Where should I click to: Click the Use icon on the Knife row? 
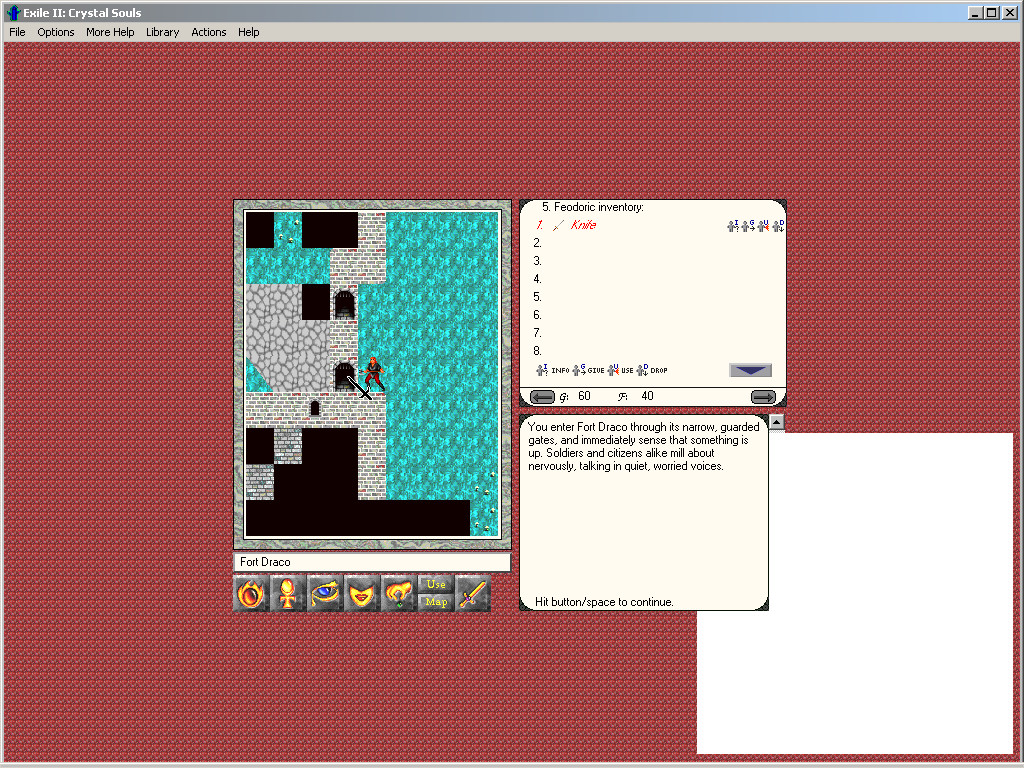coord(763,226)
